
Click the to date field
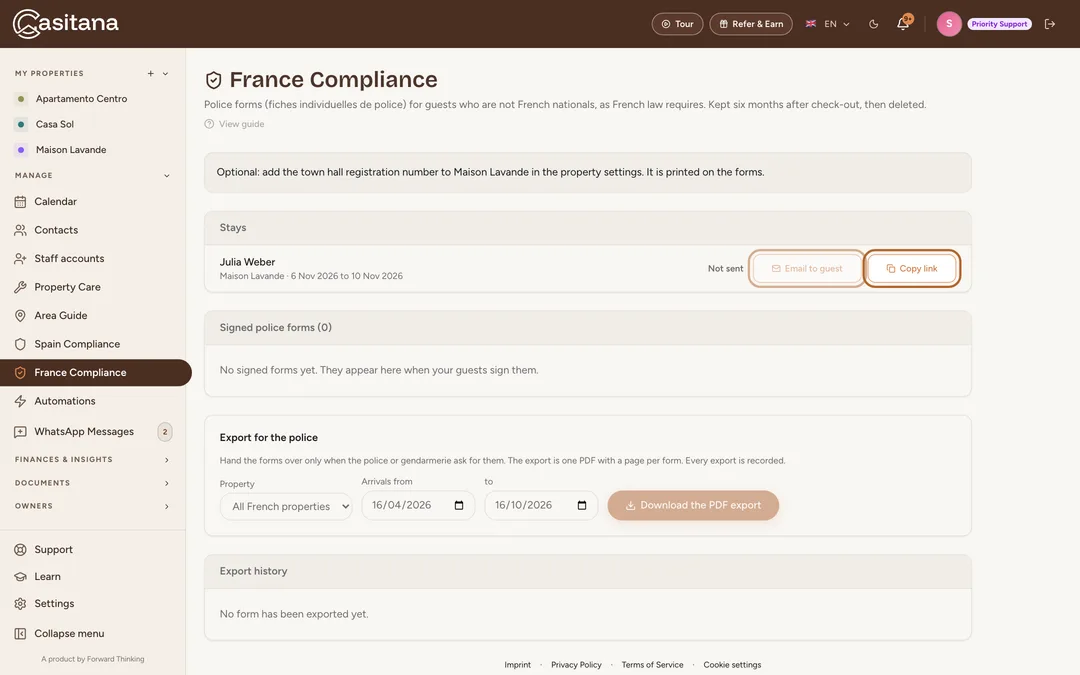541,506
